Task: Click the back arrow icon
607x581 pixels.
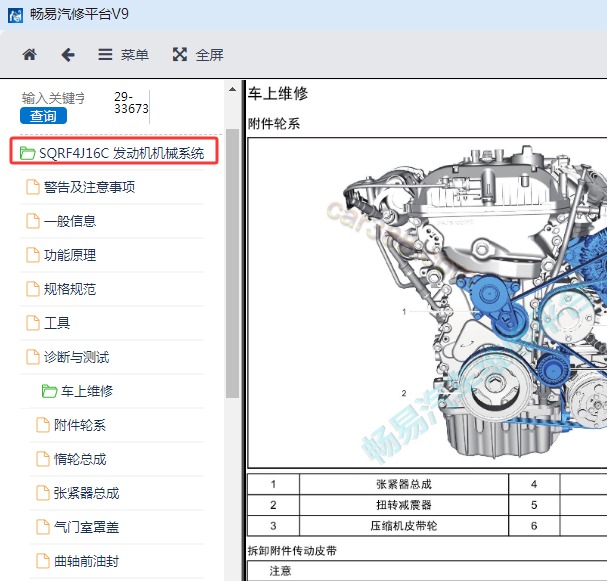Action: (68, 55)
